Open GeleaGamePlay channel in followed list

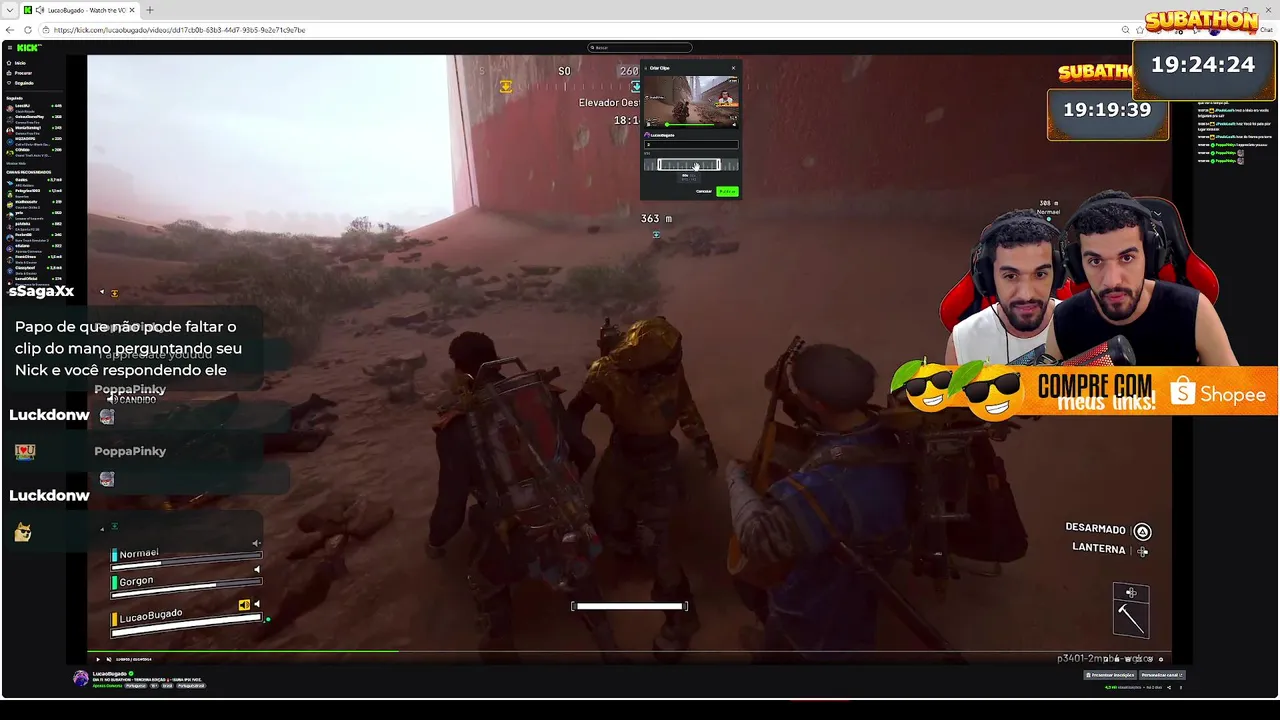click(35, 118)
